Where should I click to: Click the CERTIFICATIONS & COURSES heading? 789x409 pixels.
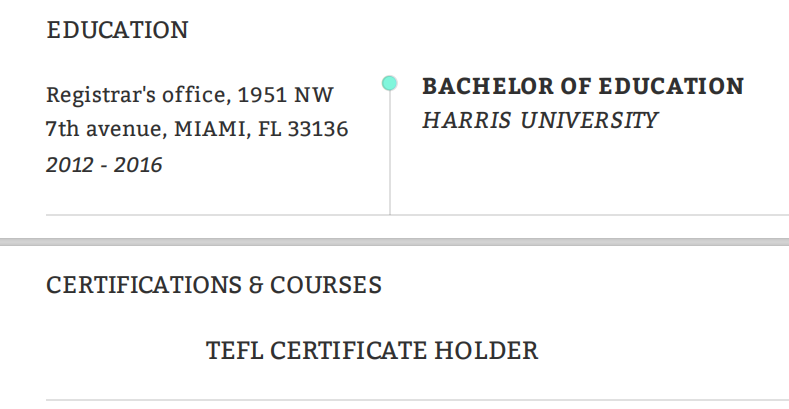[214, 285]
